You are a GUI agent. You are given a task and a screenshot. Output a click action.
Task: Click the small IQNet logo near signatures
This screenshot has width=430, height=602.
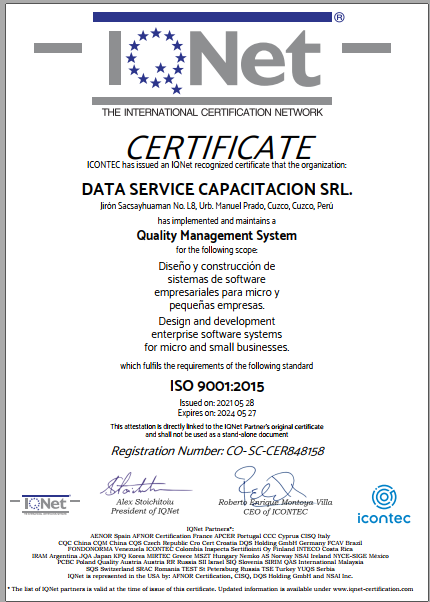45,504
